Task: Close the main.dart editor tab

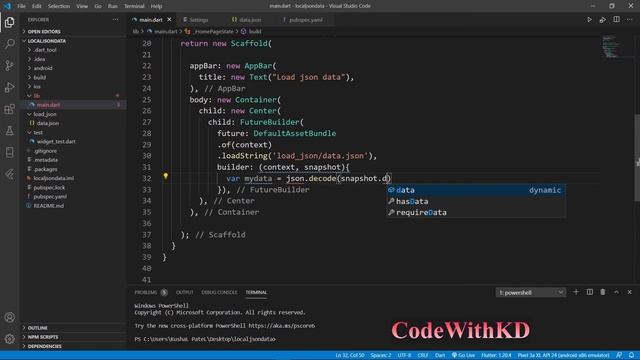Action: tap(169, 20)
